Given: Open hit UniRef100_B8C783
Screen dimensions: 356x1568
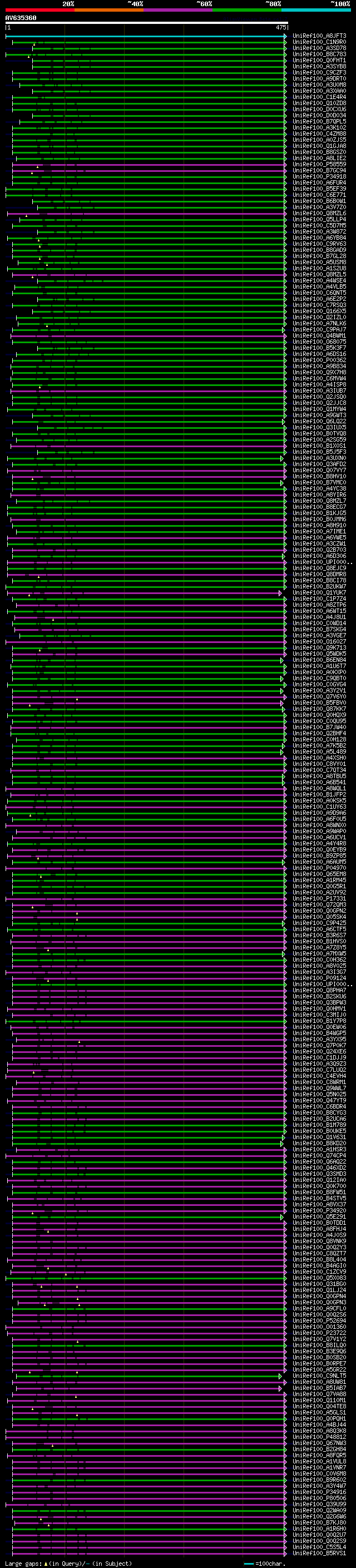Looking at the screenshot, I should pos(319,54).
